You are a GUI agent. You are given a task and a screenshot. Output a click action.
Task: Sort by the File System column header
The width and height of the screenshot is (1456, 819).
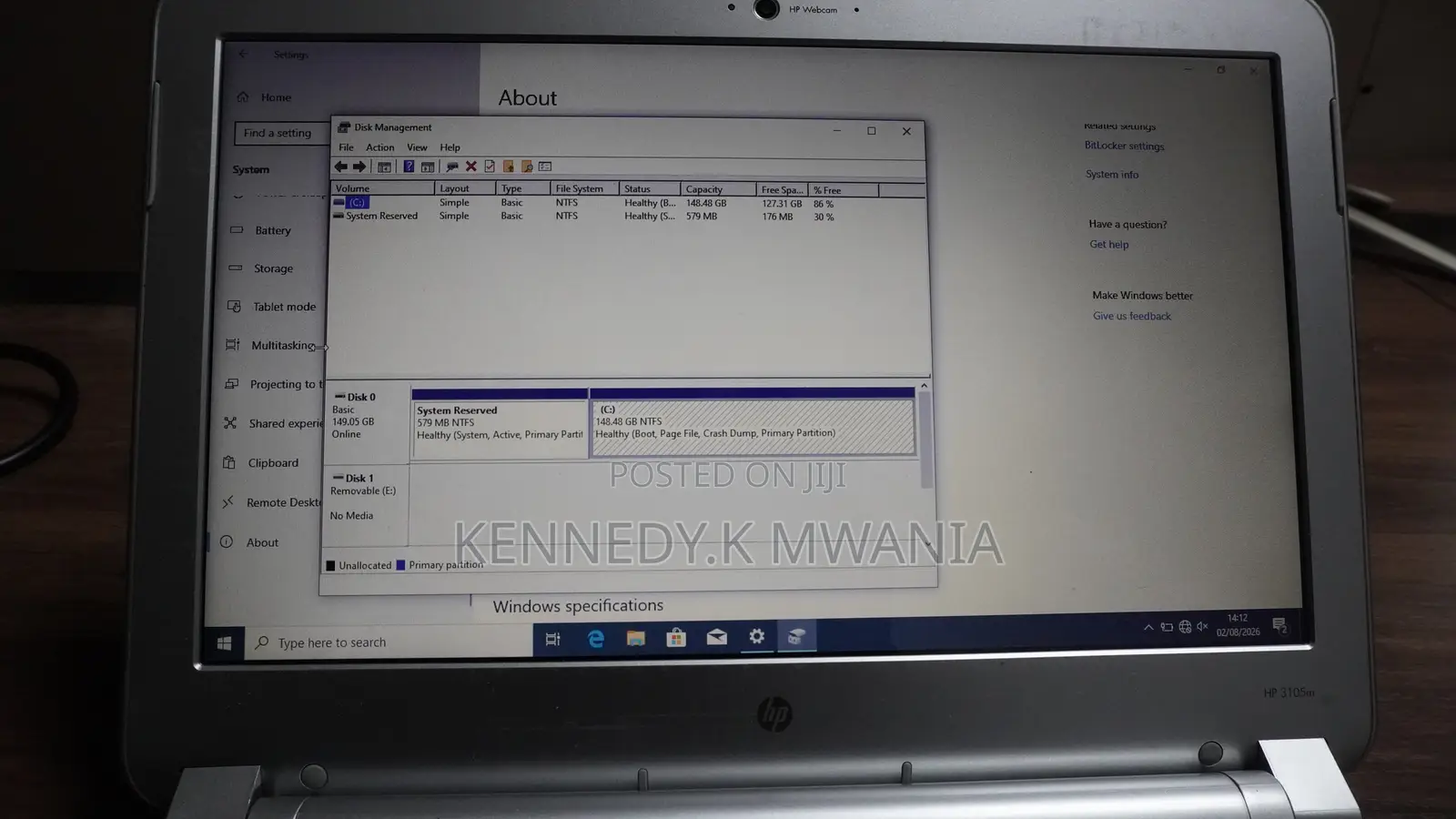pyautogui.click(x=584, y=188)
